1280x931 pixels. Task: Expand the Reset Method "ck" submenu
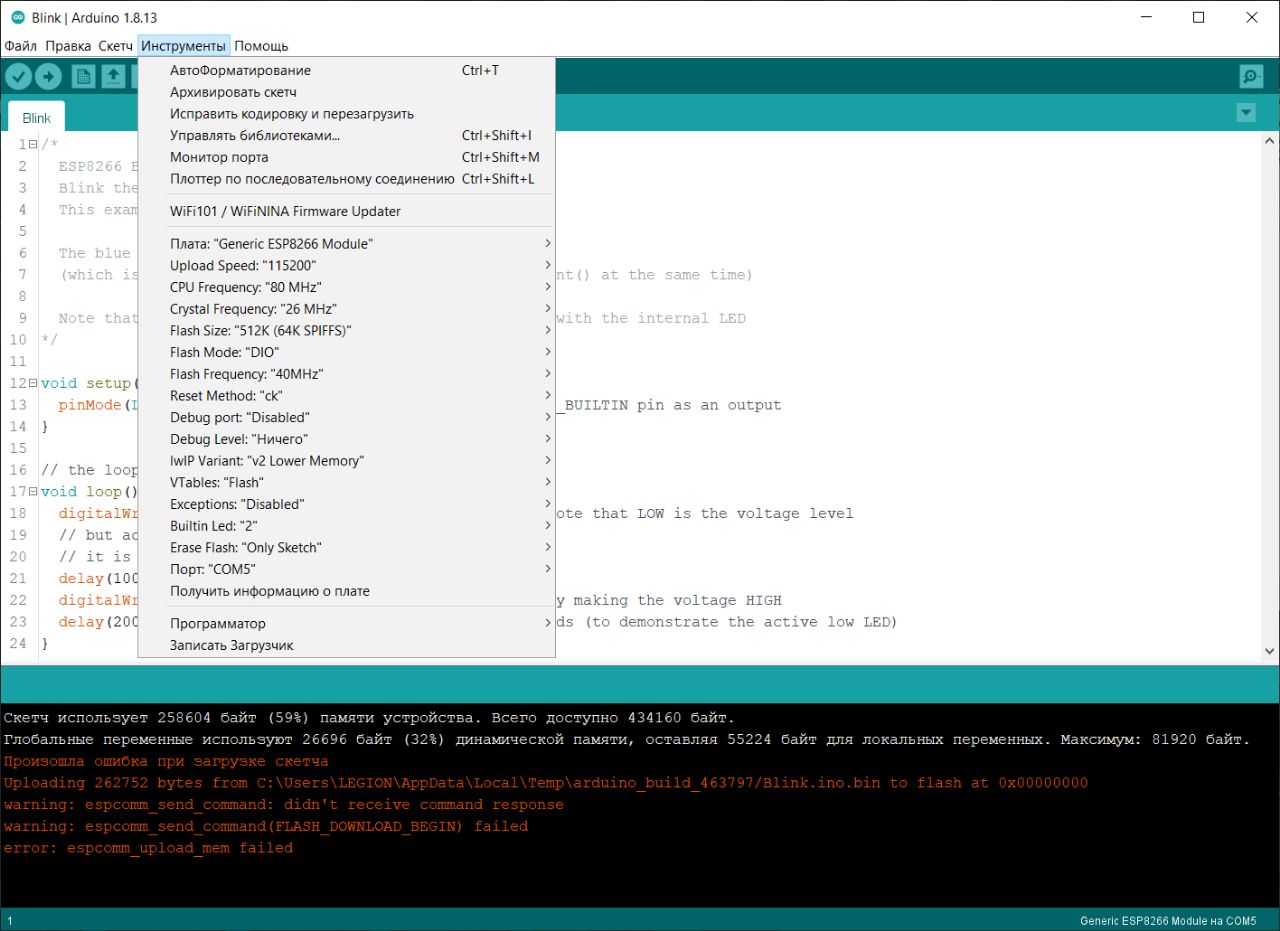(x=346, y=396)
